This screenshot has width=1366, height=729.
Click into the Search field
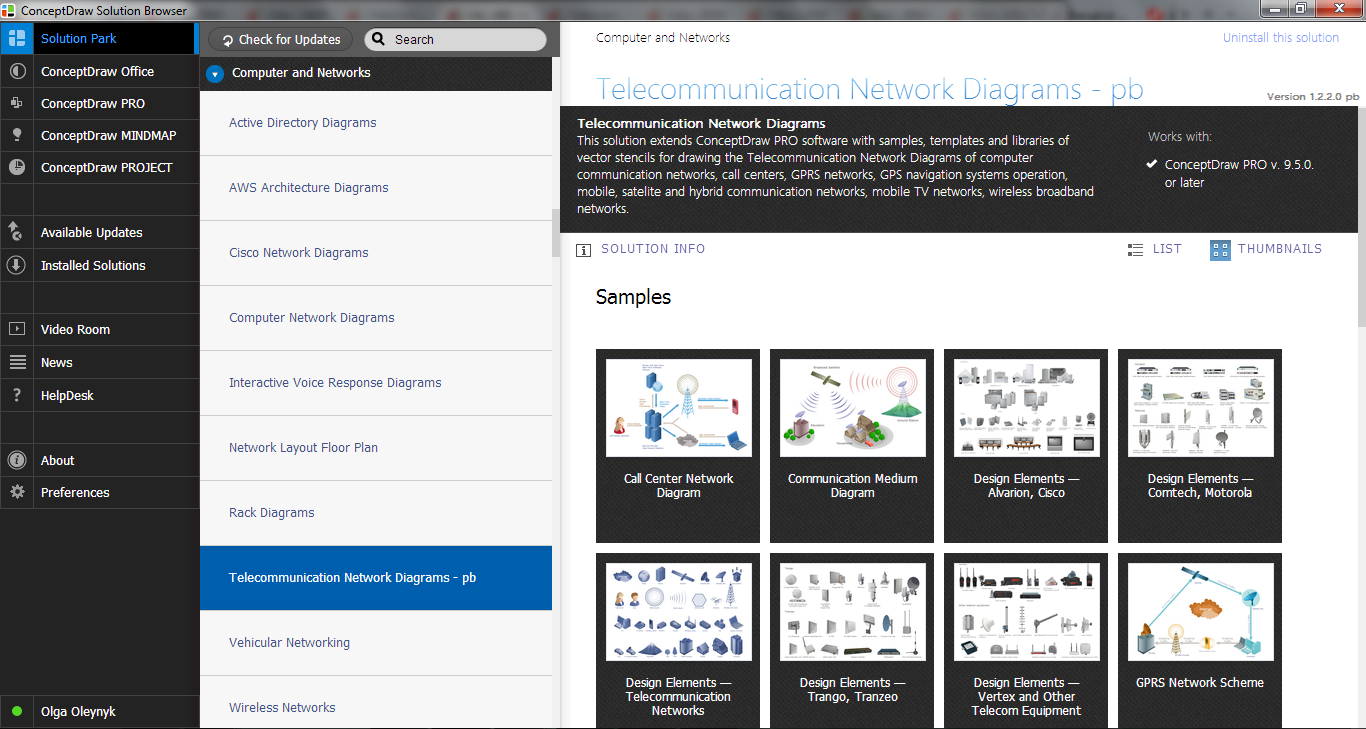pos(455,40)
